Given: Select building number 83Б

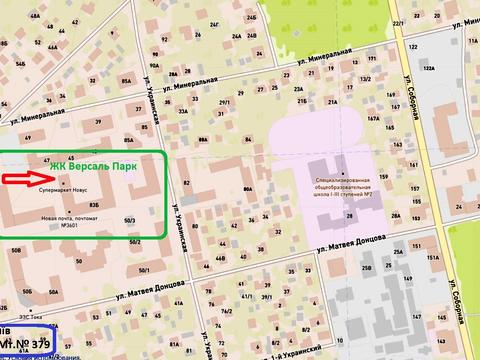Looking at the screenshot, I should [x=94, y=205].
